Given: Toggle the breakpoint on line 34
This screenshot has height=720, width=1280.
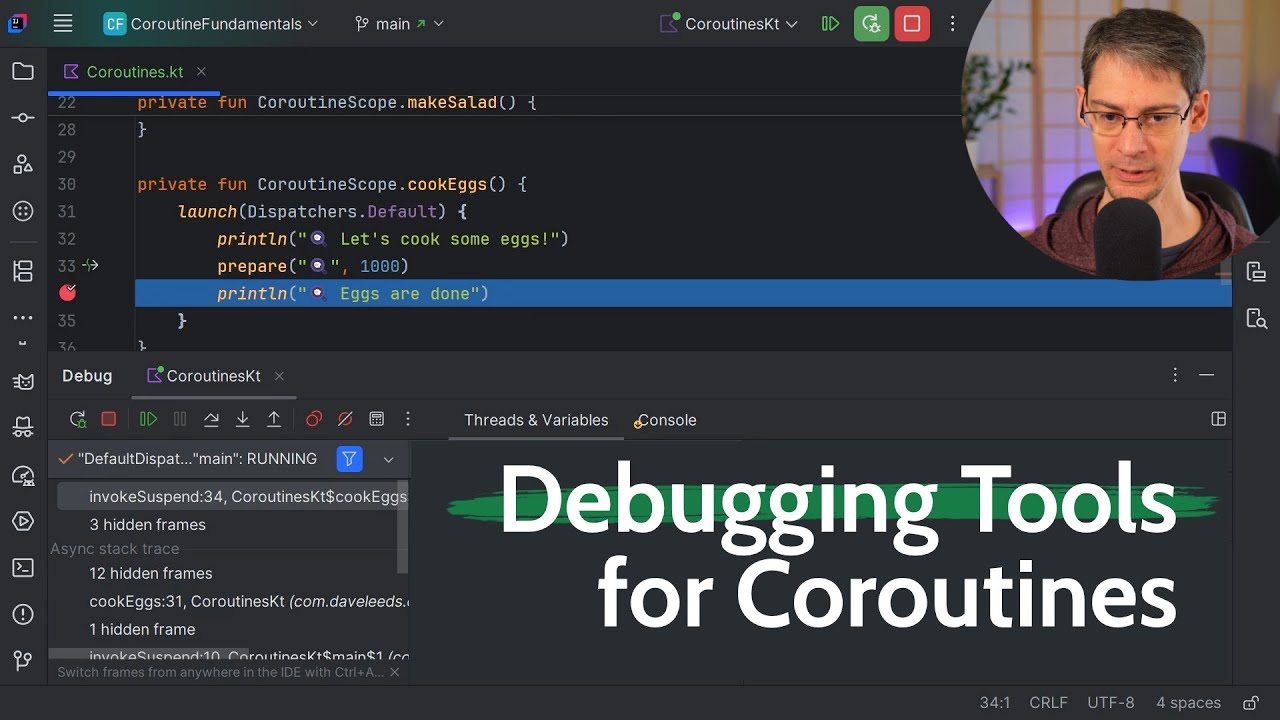Looking at the screenshot, I should [67, 293].
